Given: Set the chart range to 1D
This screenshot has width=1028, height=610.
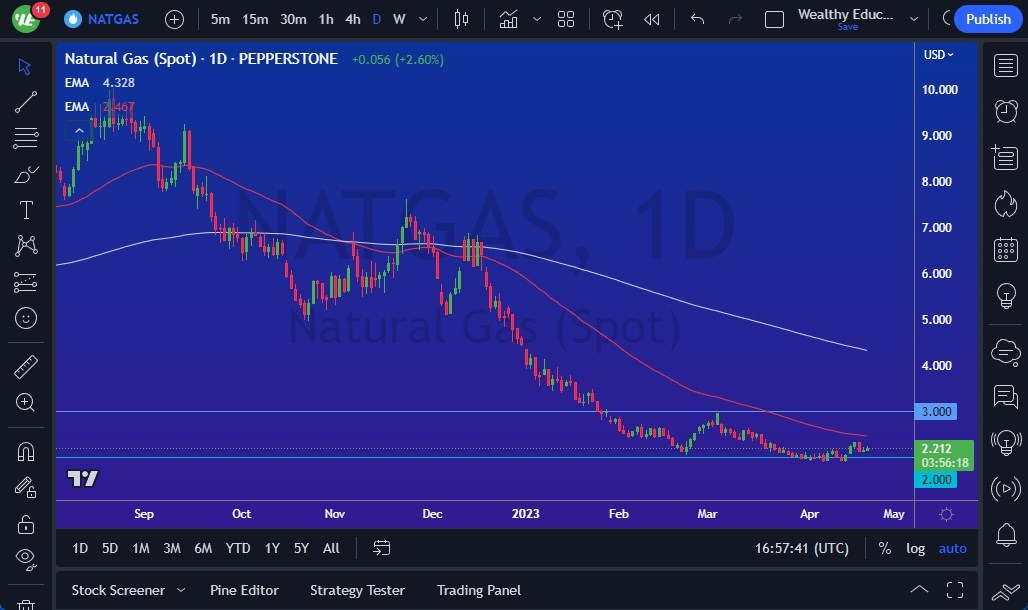Looking at the screenshot, I should [x=80, y=548].
